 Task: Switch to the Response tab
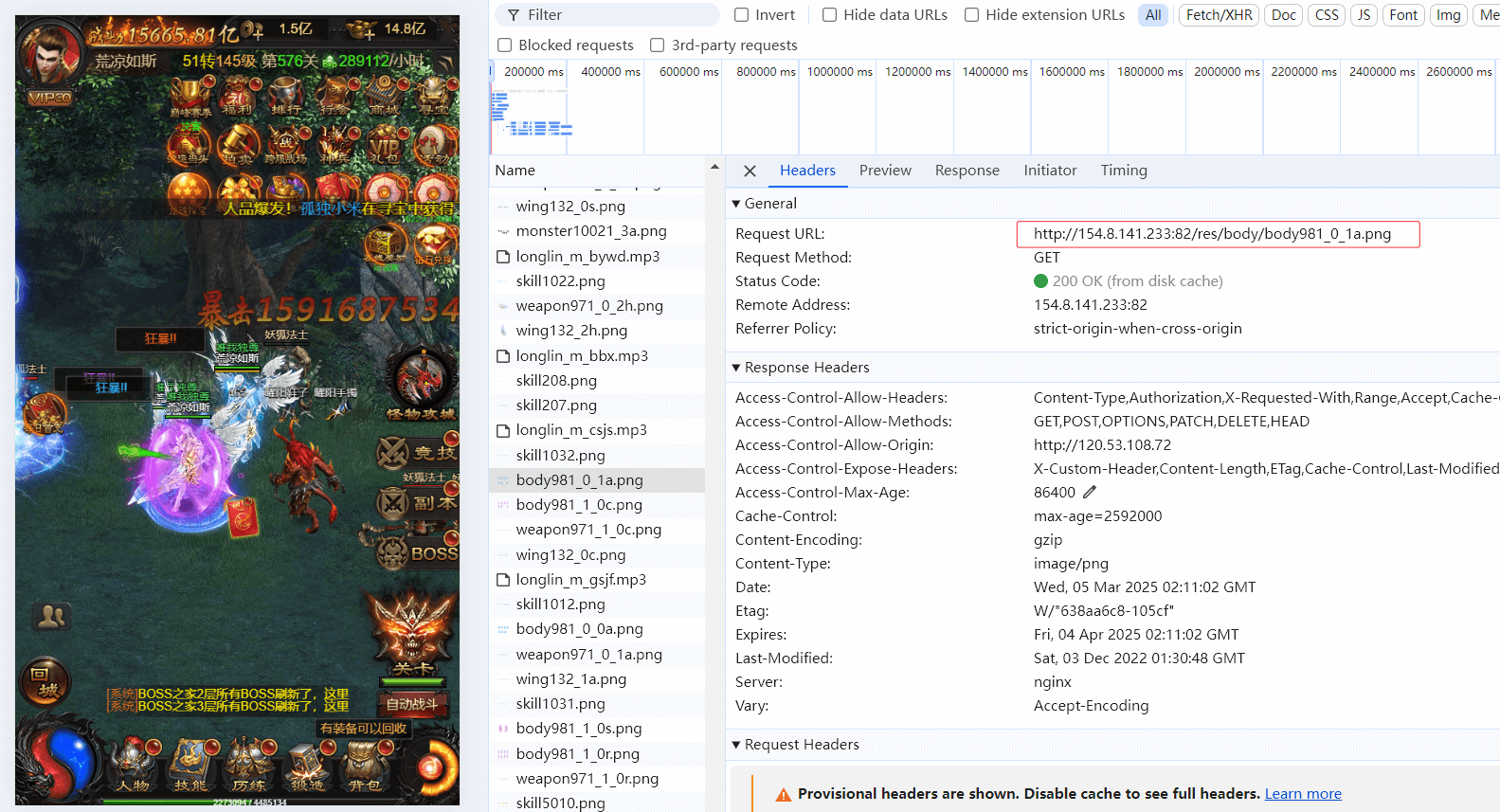pyautogui.click(x=967, y=171)
